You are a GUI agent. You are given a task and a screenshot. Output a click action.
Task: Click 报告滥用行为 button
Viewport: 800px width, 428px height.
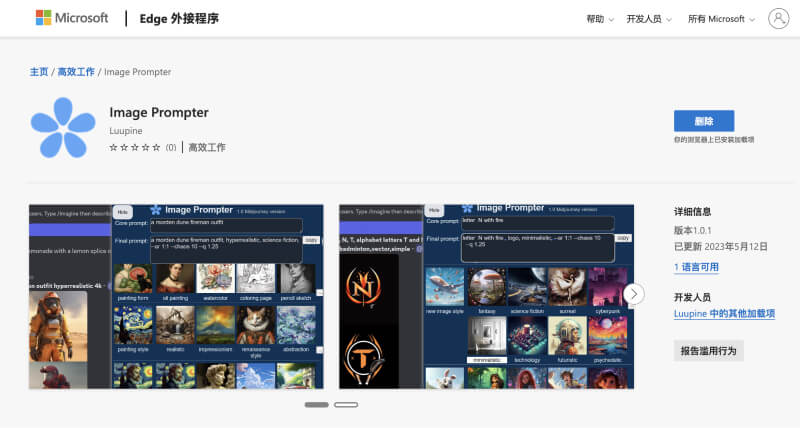coord(708,350)
